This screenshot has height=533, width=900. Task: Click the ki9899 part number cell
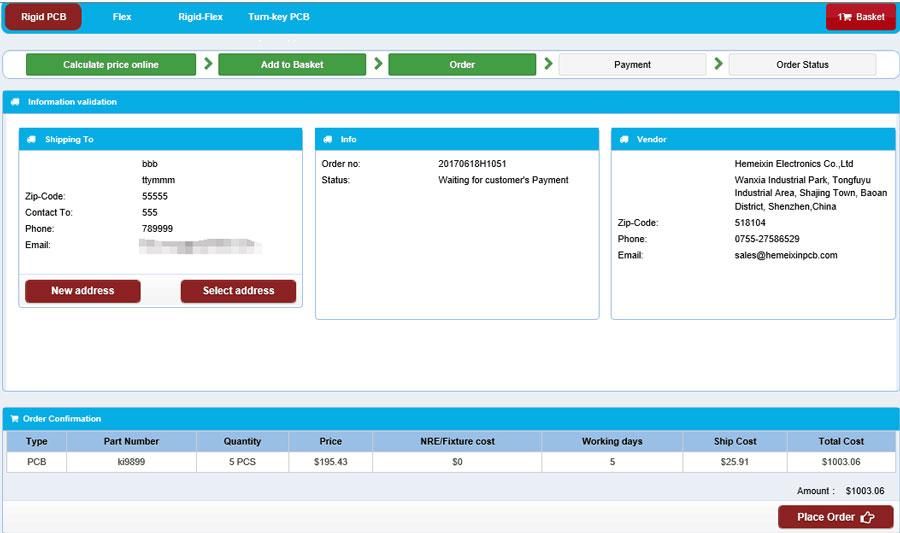(x=131, y=462)
